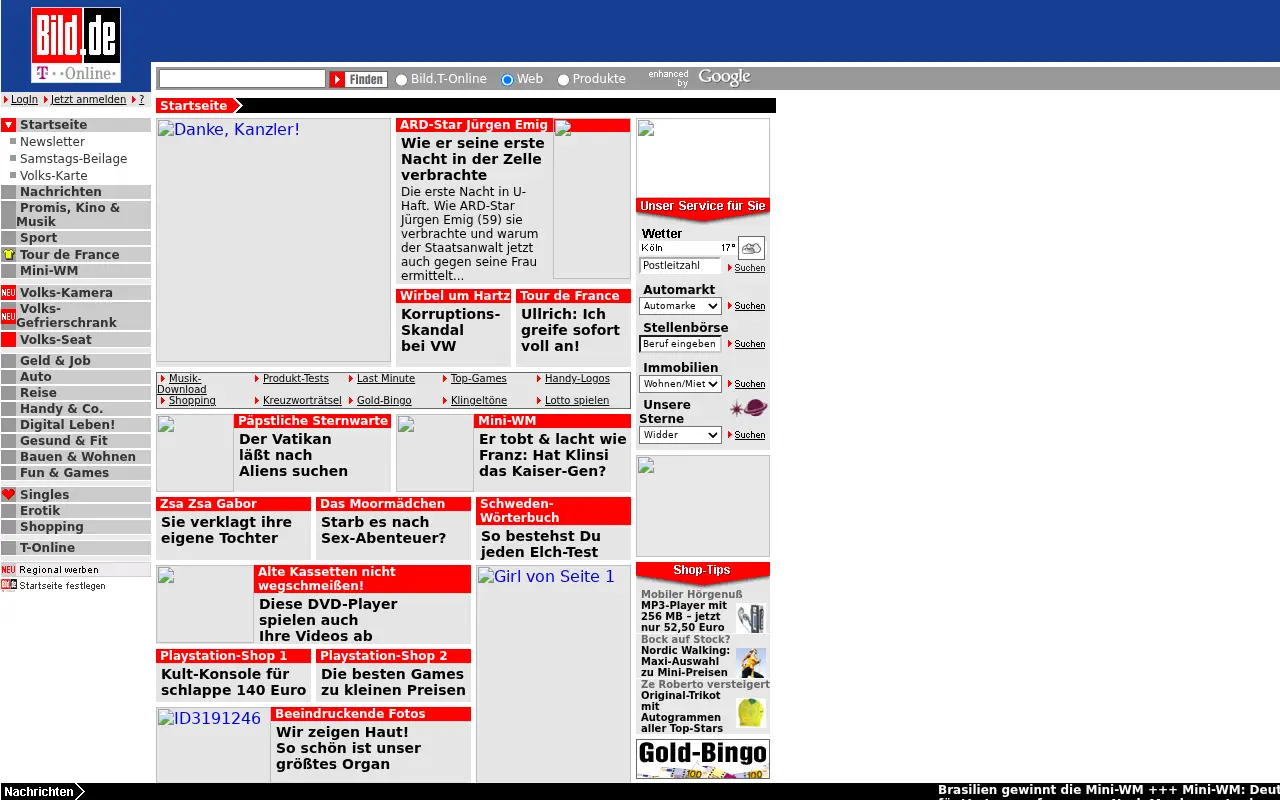Click the Beruf eingeben field under Stellenbörse

coord(680,344)
